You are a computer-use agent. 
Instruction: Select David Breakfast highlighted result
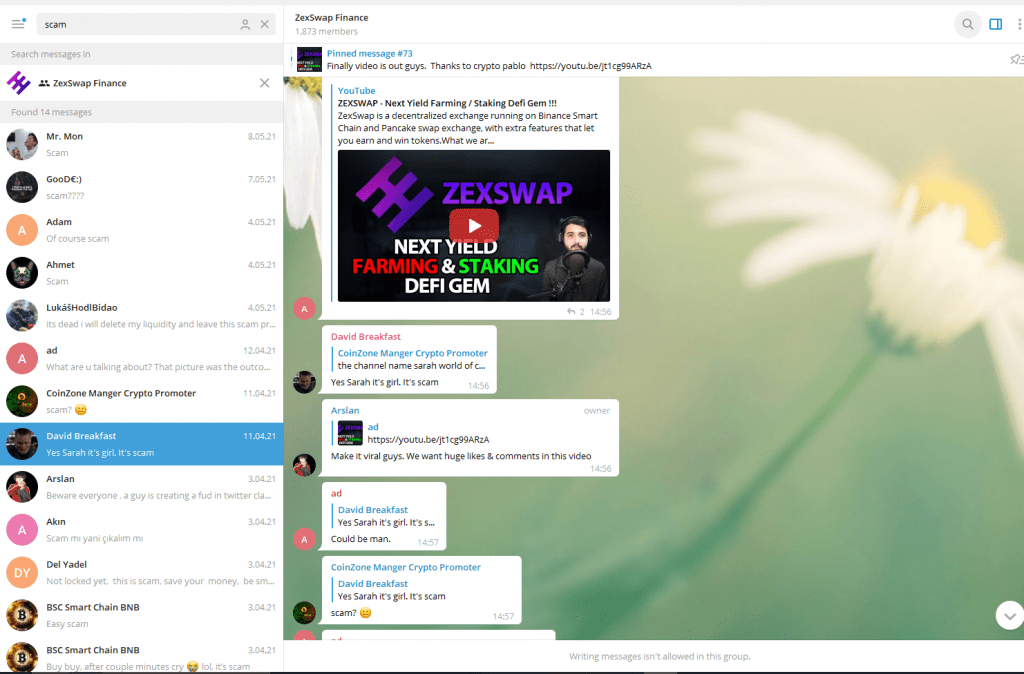point(142,444)
